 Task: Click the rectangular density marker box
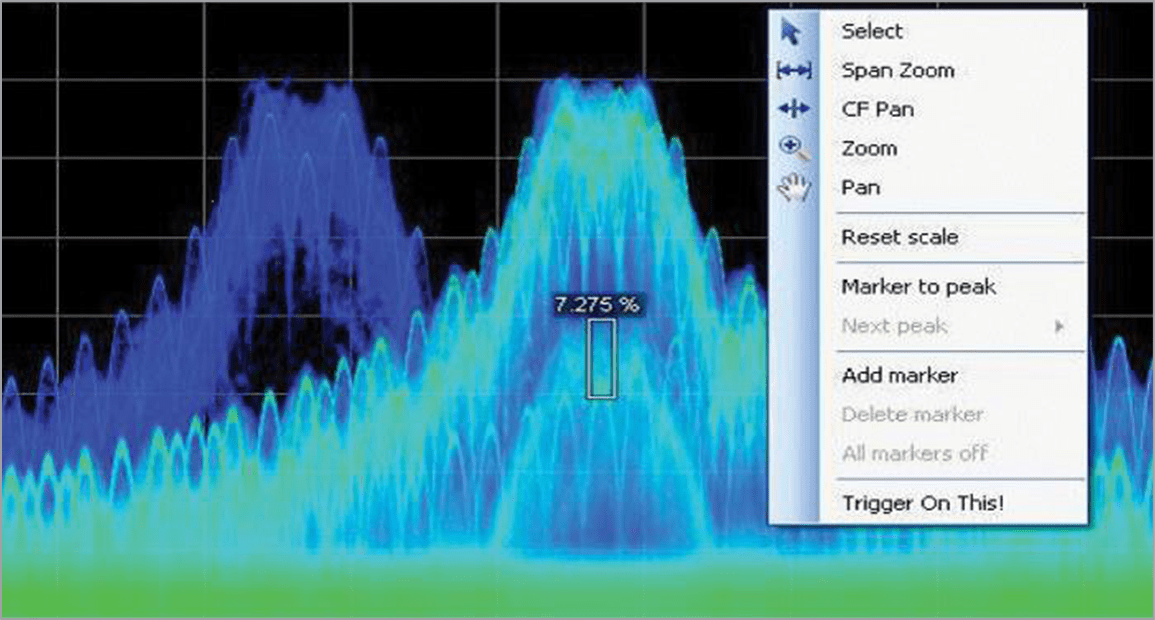coord(601,359)
